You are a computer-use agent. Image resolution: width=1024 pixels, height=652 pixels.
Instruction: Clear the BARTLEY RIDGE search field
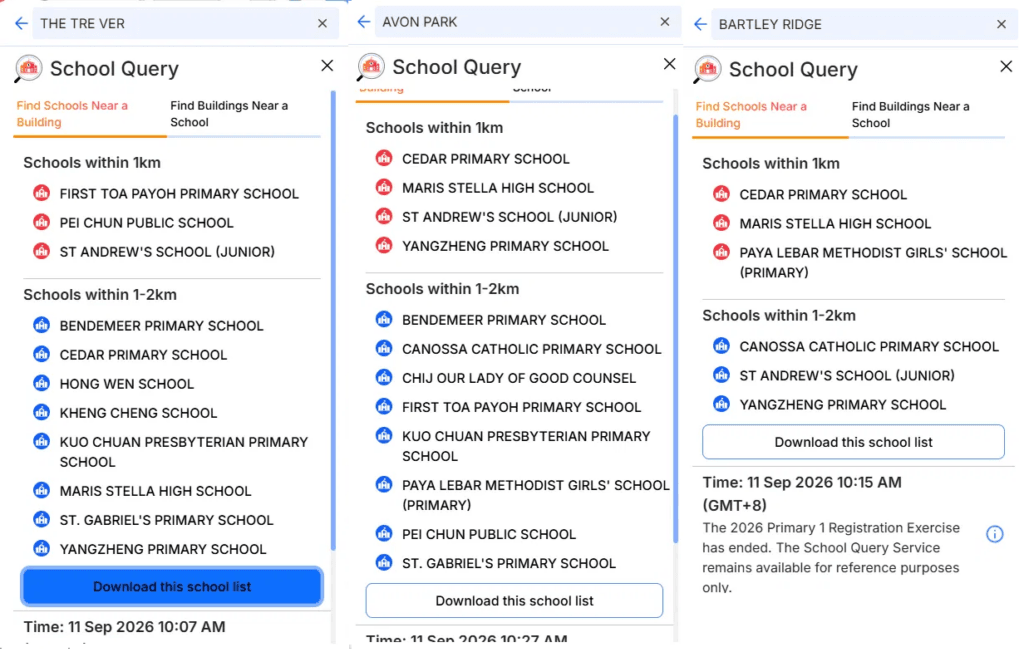(1002, 24)
